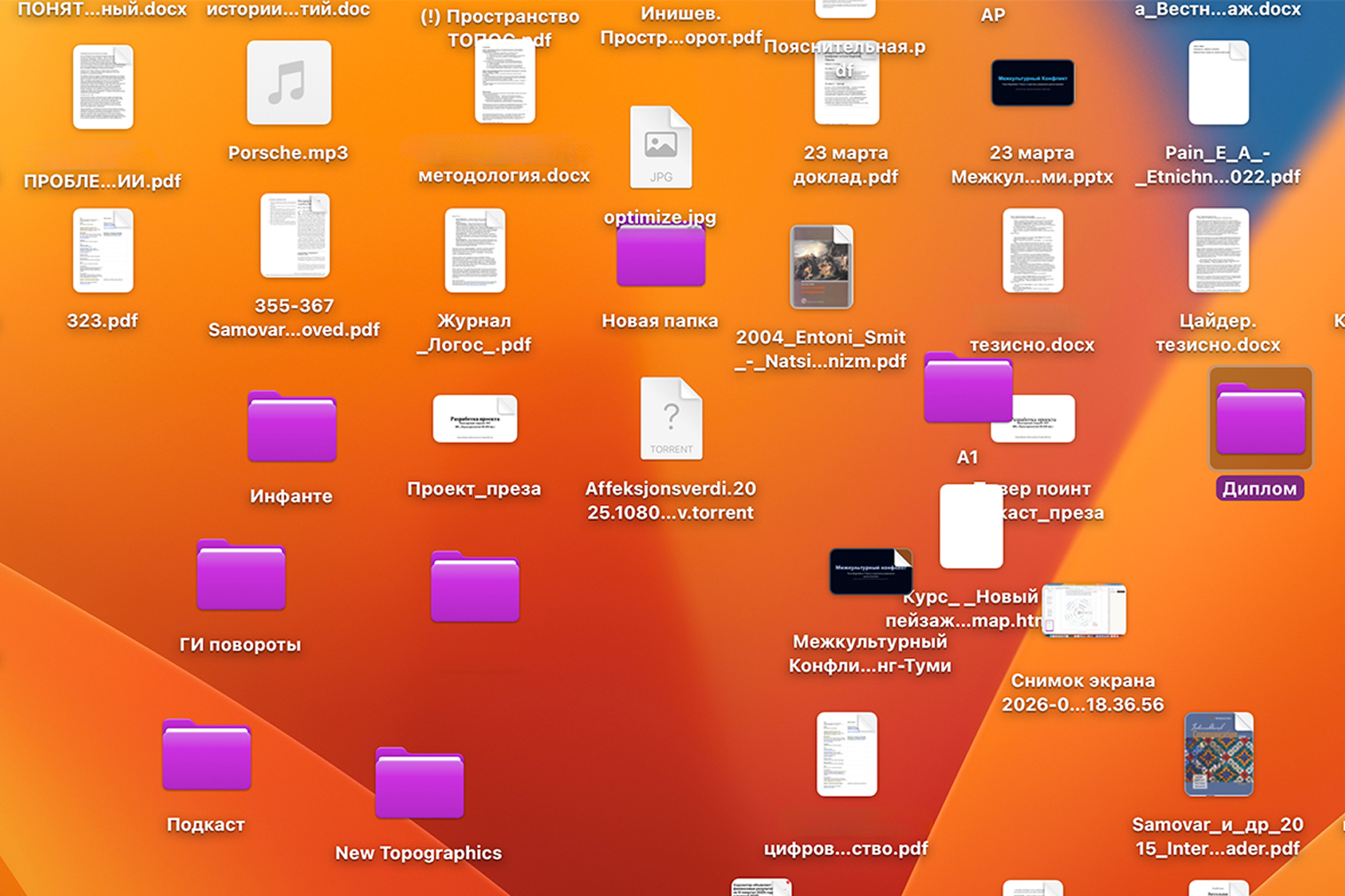The image size is (1345, 896).
Task: Select the Affeksjonsverdi torrent file
Action: 671,419
